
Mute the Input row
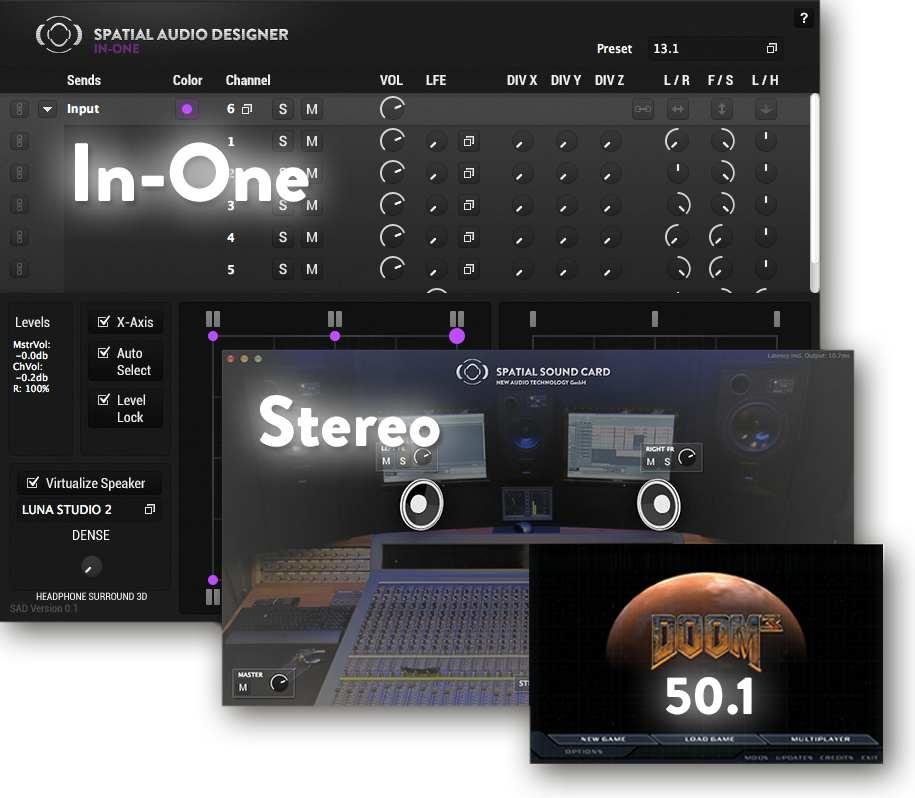312,109
